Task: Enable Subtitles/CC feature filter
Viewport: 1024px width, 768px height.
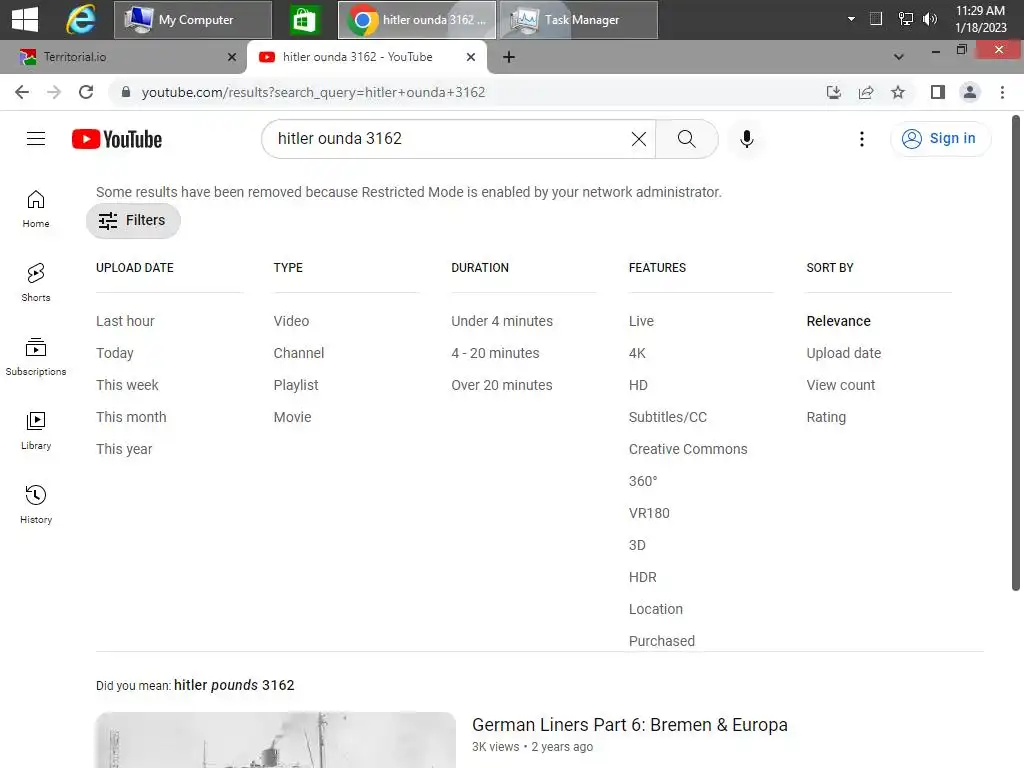Action: 668,417
